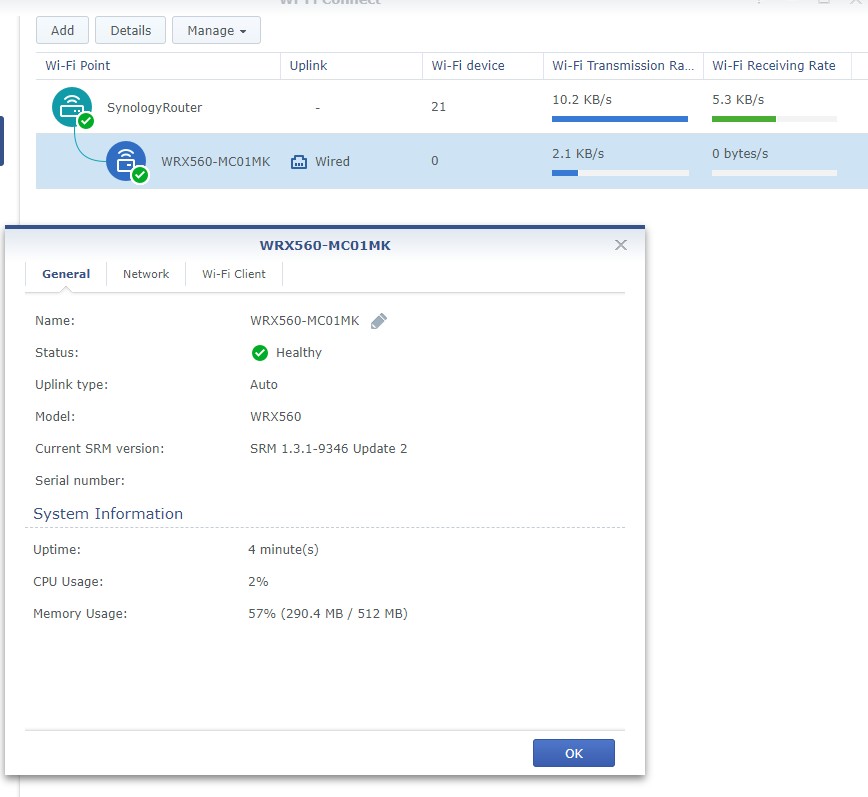Click the '10.2 KB/s' transmission value
This screenshot has width=868, height=797.
point(582,100)
